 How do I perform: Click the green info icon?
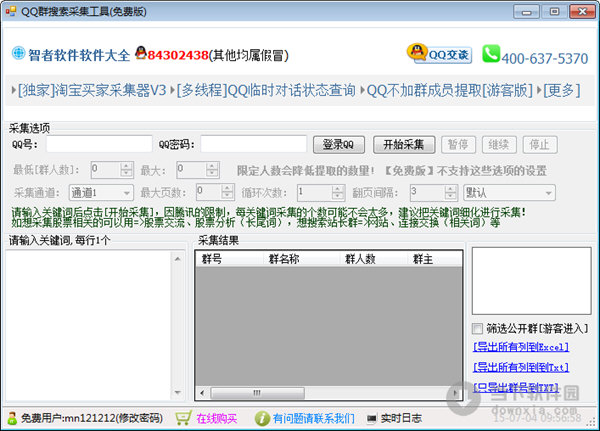[x=262, y=418]
